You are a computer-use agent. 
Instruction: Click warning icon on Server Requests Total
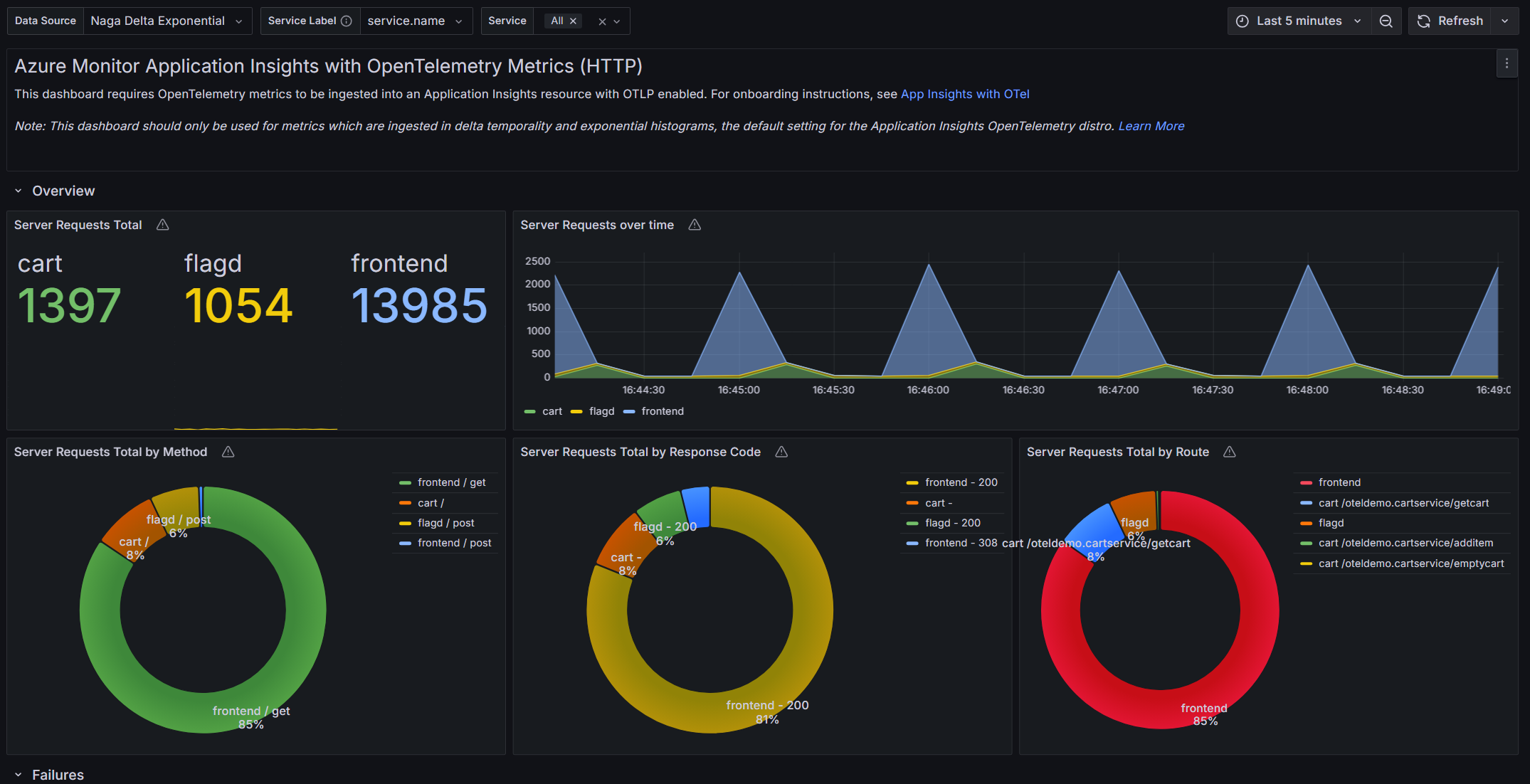click(x=163, y=225)
